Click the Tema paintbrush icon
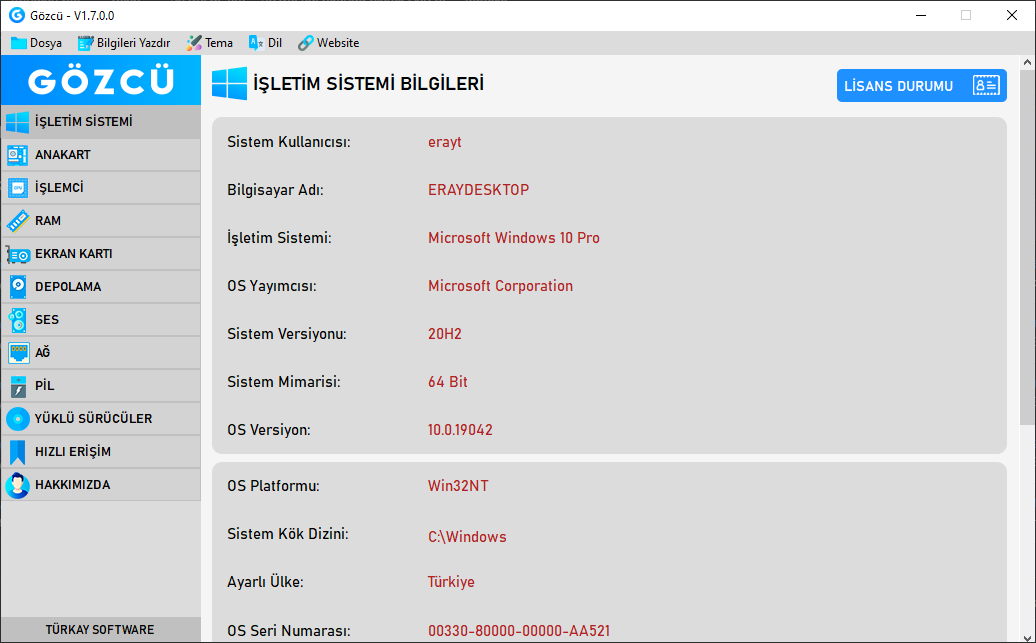1036x643 pixels. pos(194,43)
